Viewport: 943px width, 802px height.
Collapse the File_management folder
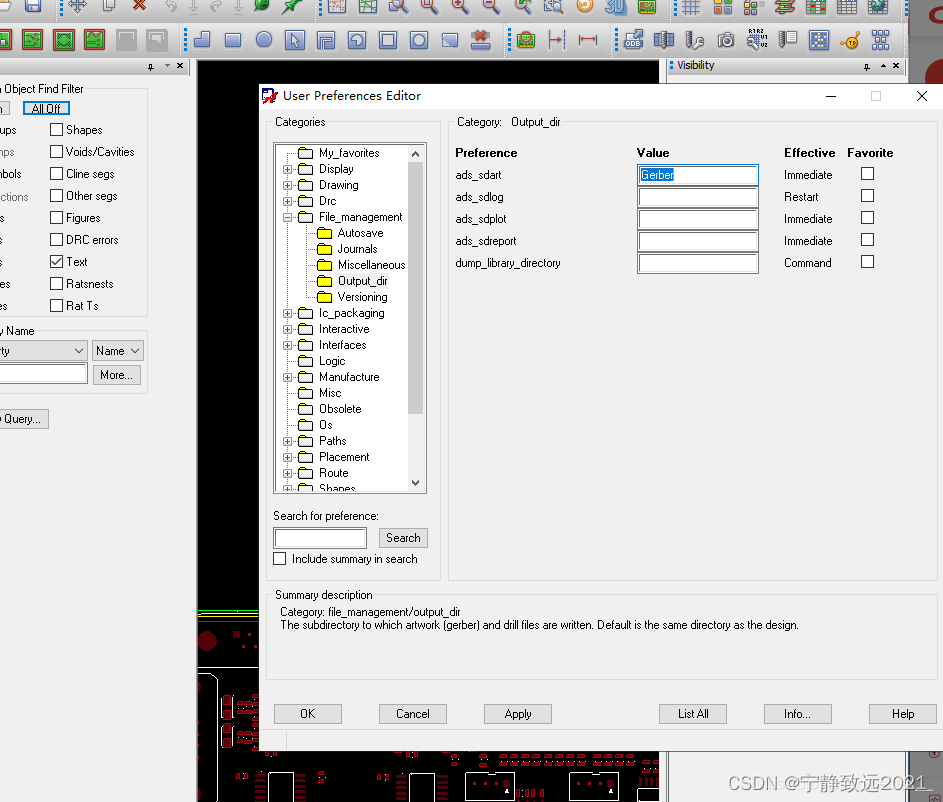pyautogui.click(x=288, y=217)
